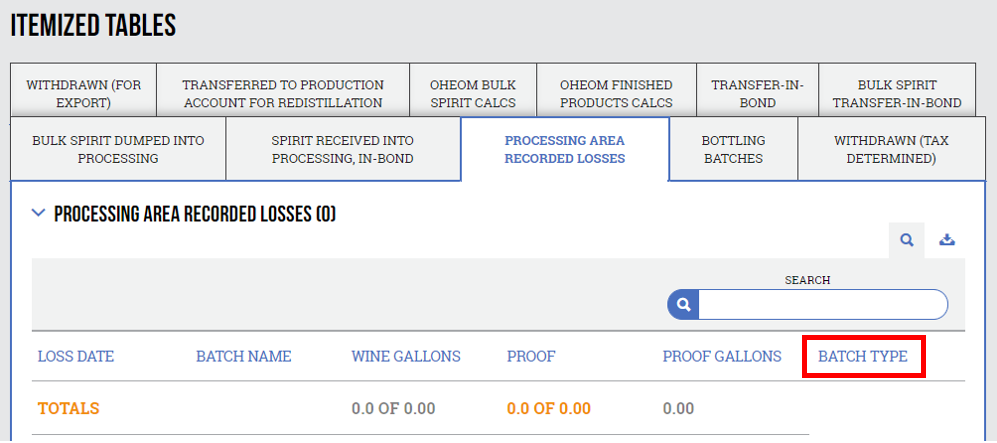Sort by Batch Type column header
997x443 pixels.
(863, 357)
